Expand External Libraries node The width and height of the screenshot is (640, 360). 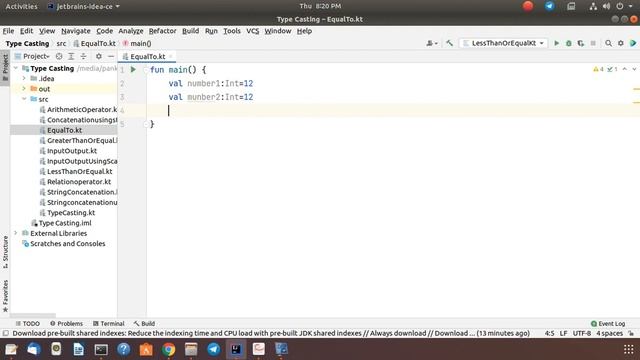click(x=16, y=233)
